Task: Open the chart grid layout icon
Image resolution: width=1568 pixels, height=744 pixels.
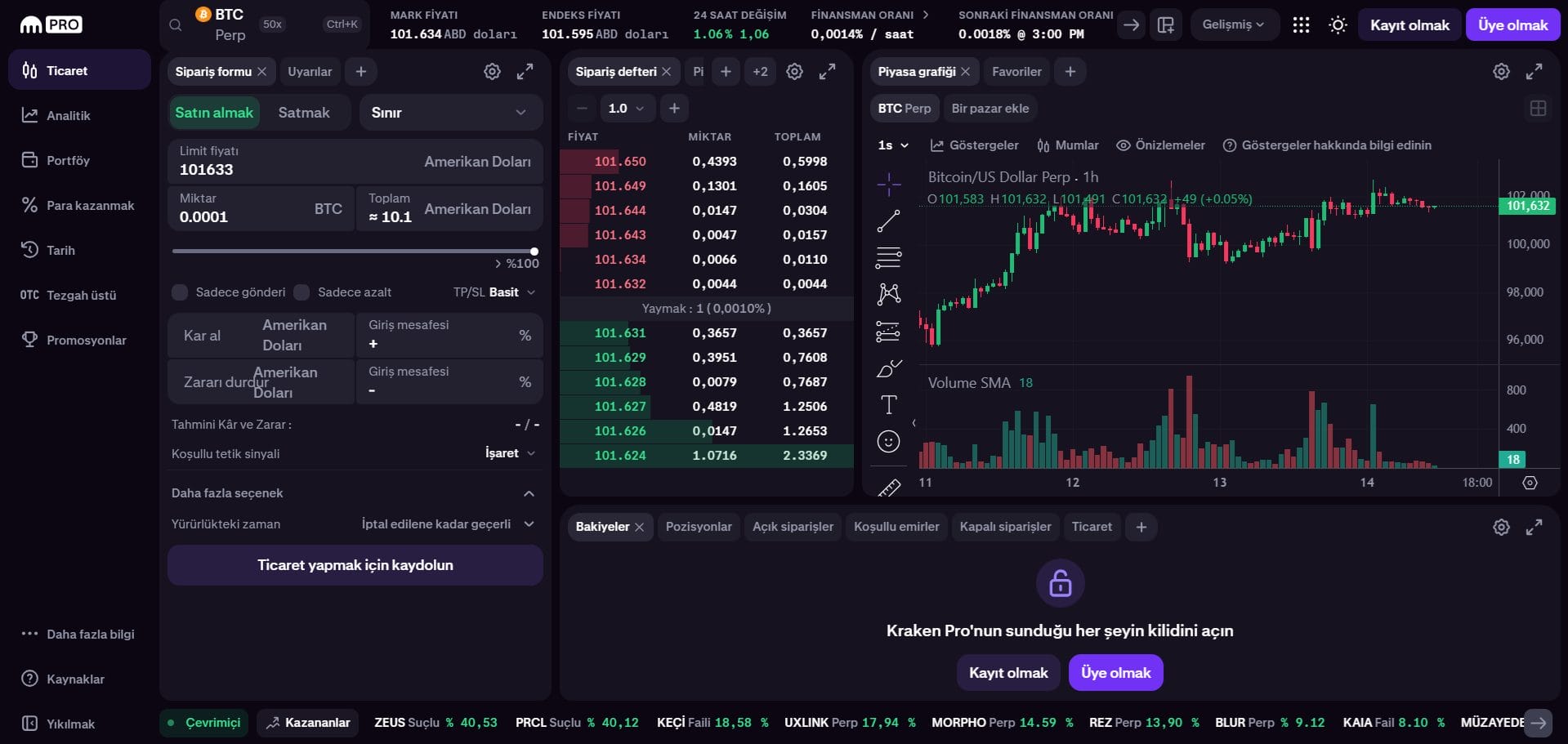Action: (x=1538, y=109)
